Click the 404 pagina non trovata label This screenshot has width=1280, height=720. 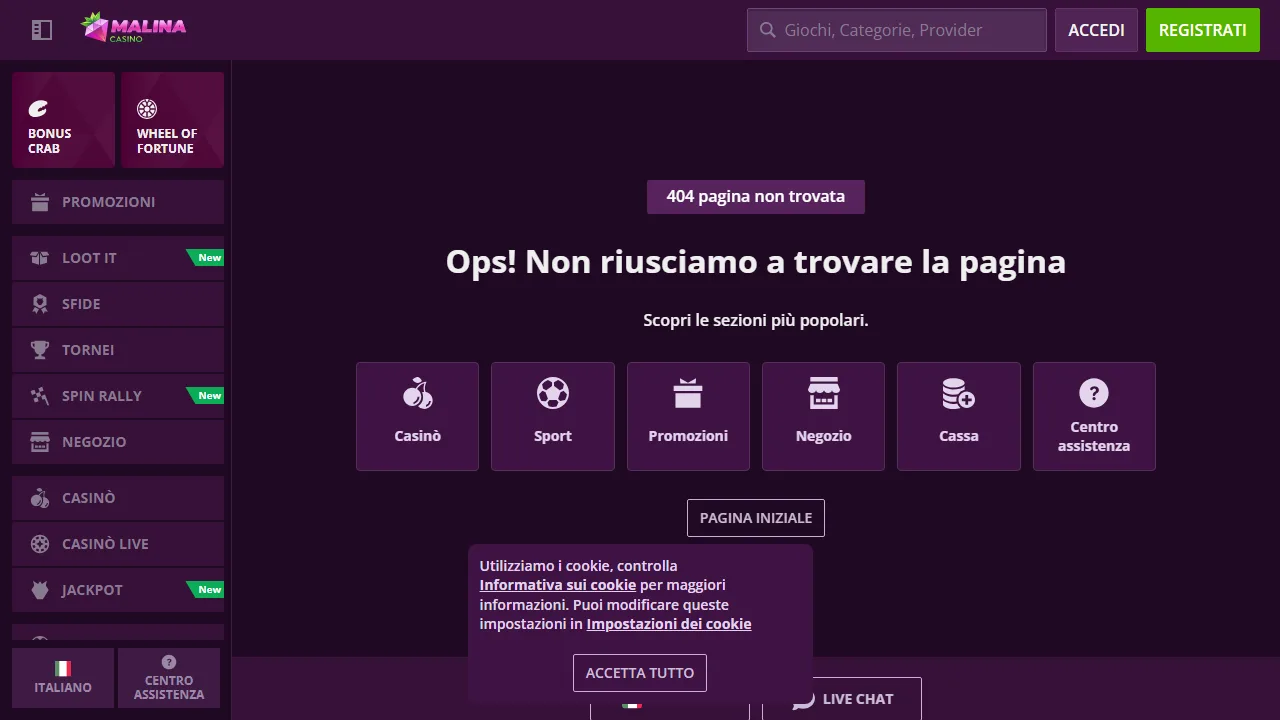point(756,197)
